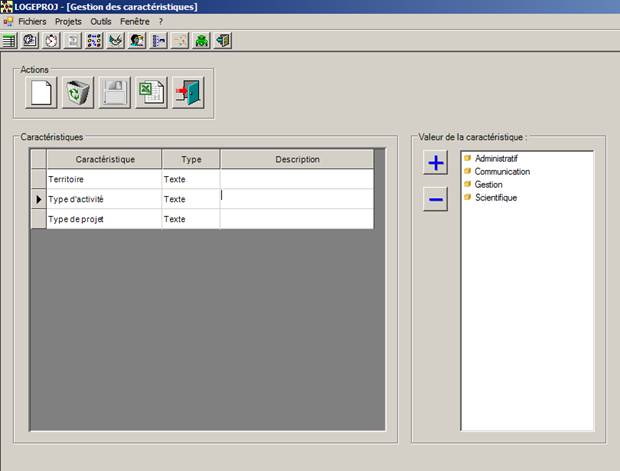
Task: Click the recycle bin delete button
Action: tap(78, 94)
